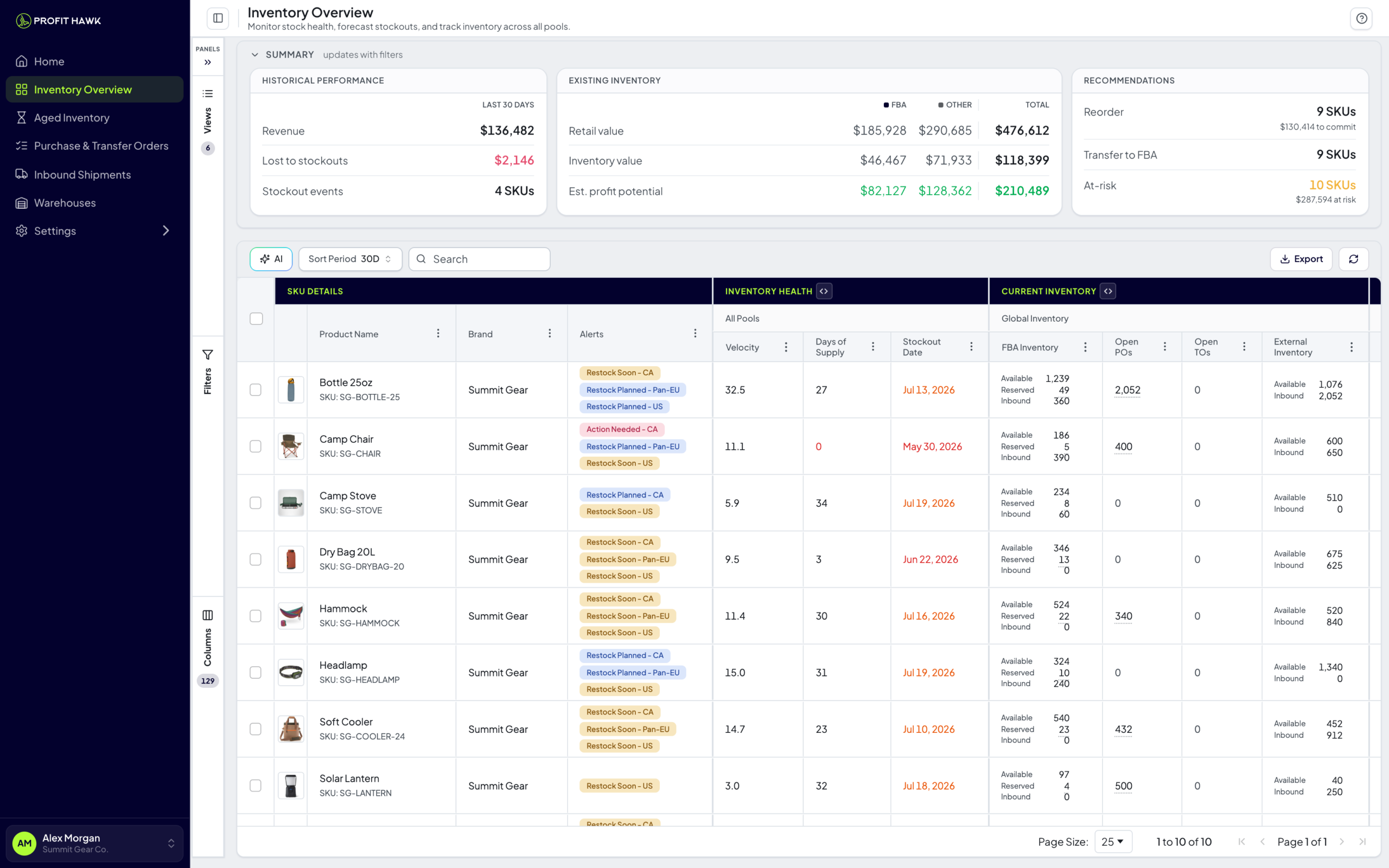This screenshot has width=1389, height=868.
Task: Select the Camp Chair row checkbox
Action: (256, 446)
